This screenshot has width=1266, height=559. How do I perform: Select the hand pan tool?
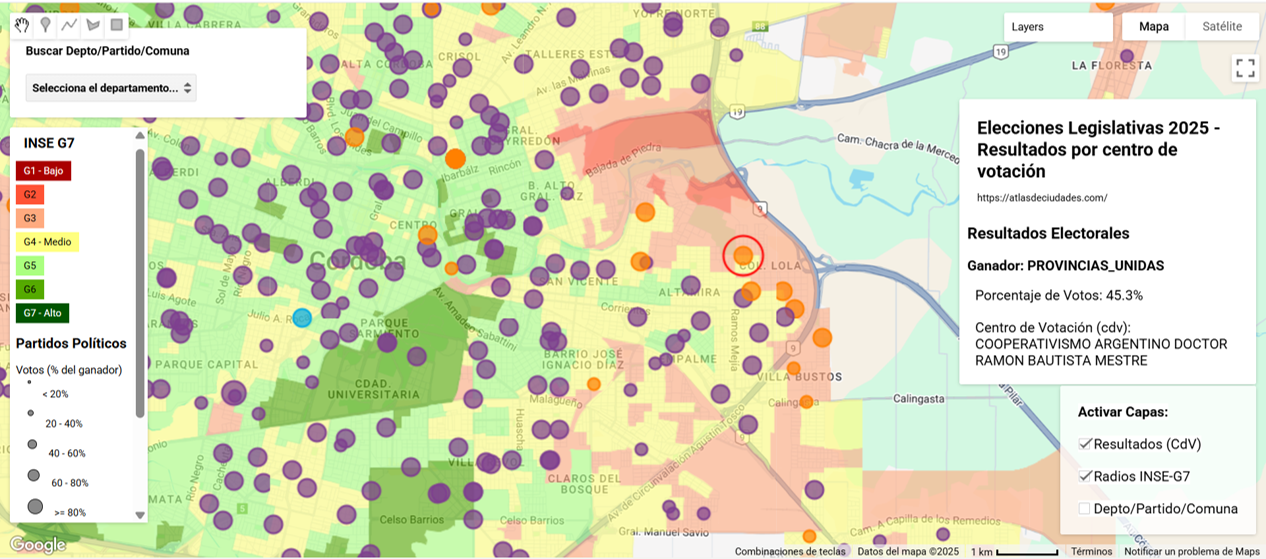tap(21, 25)
